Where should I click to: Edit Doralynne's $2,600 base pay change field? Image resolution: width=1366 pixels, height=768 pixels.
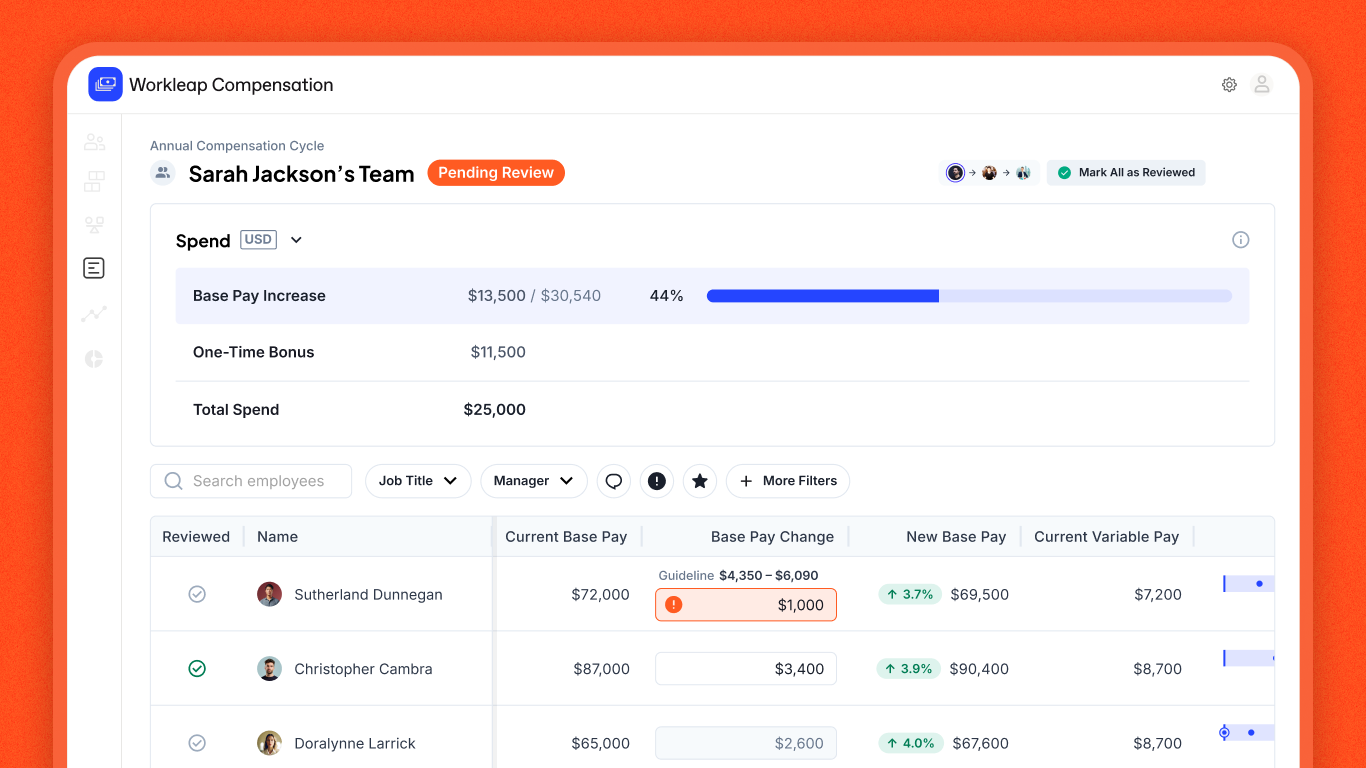pos(746,743)
